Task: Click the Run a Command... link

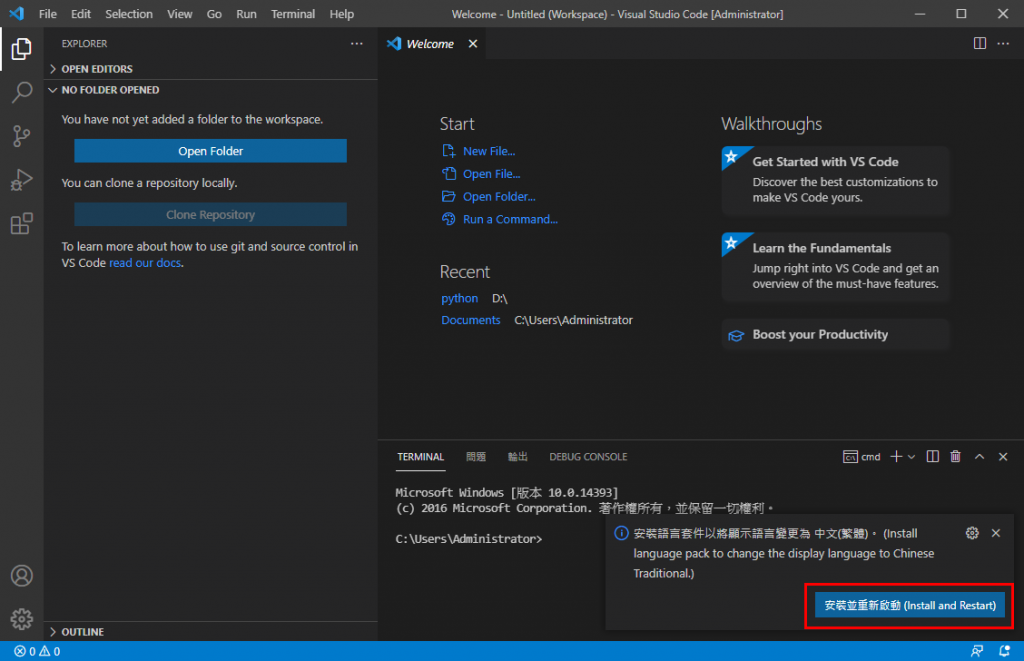Action: (510, 219)
